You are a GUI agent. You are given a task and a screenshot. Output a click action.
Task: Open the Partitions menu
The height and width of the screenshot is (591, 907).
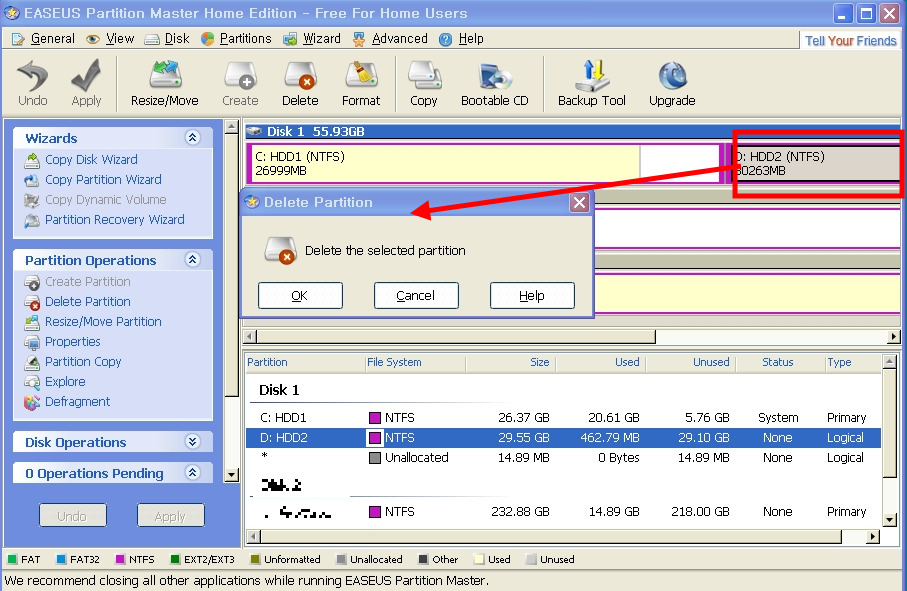pos(236,39)
